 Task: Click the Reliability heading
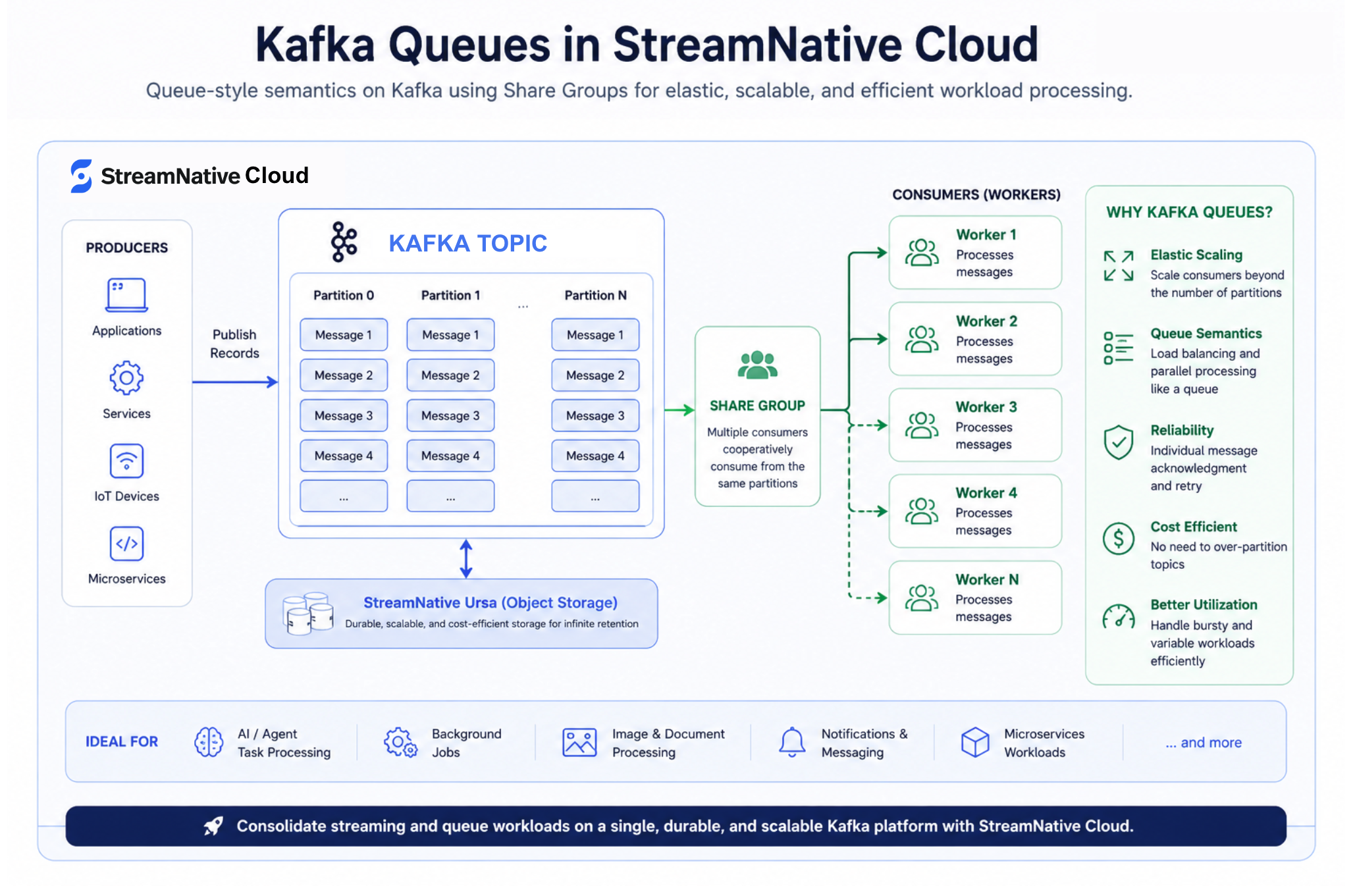click(1182, 430)
